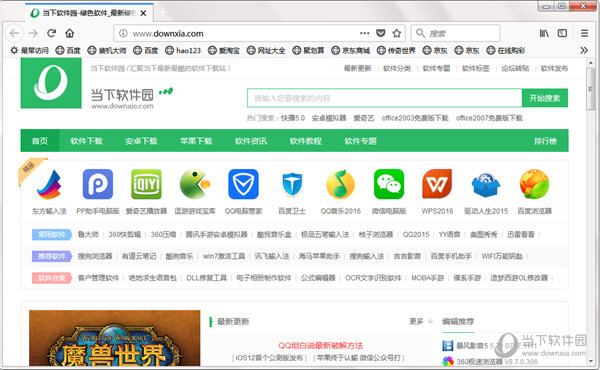This screenshot has width=600, height=370.
Task: Open the 东方输入法 app icon
Action: [49, 184]
